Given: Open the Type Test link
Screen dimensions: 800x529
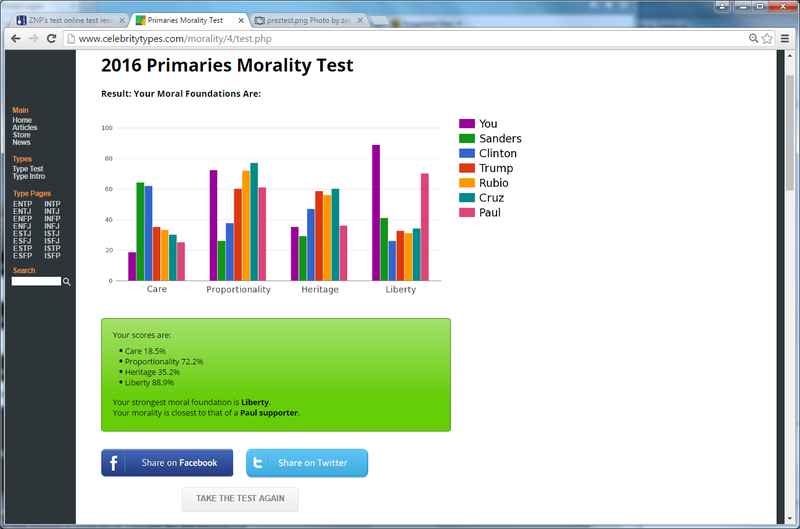Looking at the screenshot, I should coord(28,169).
